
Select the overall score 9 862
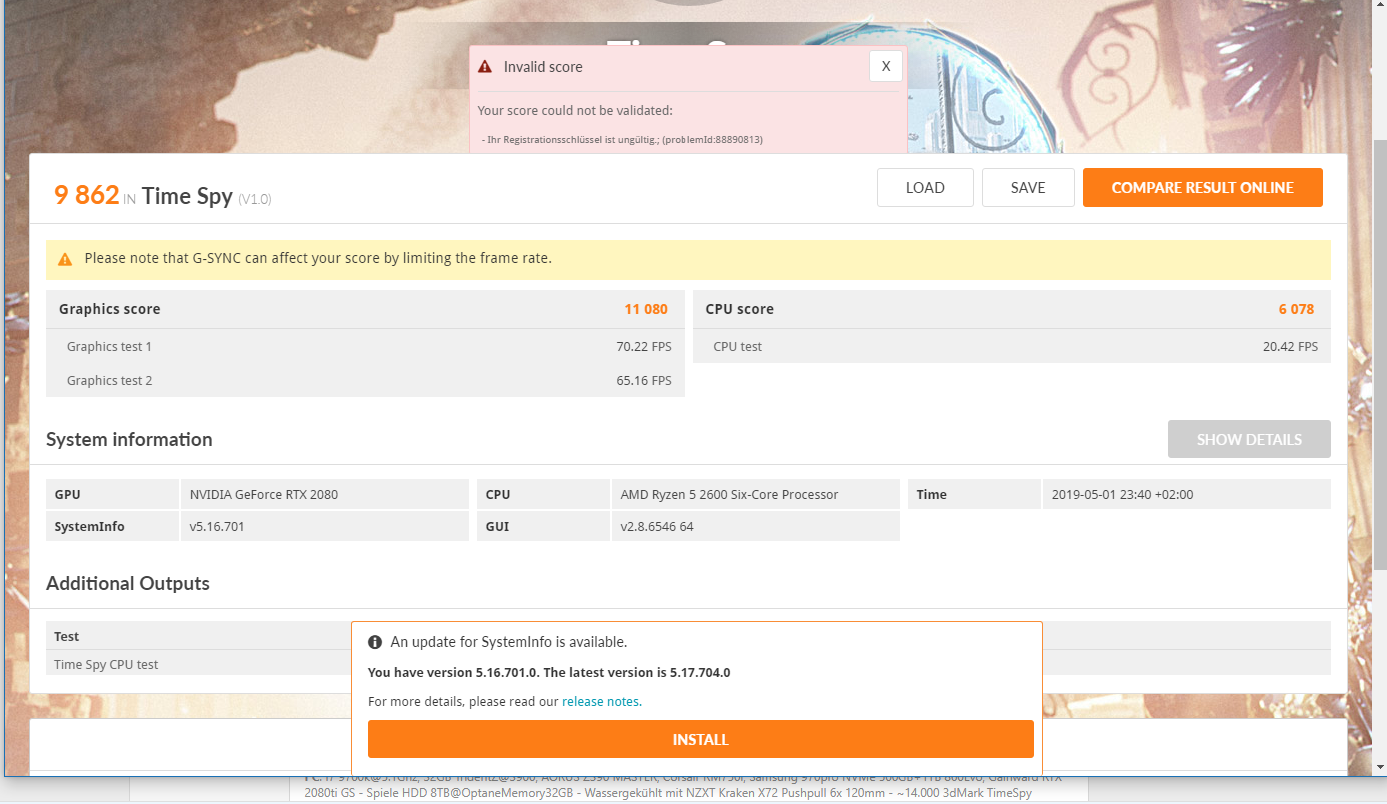click(87, 195)
